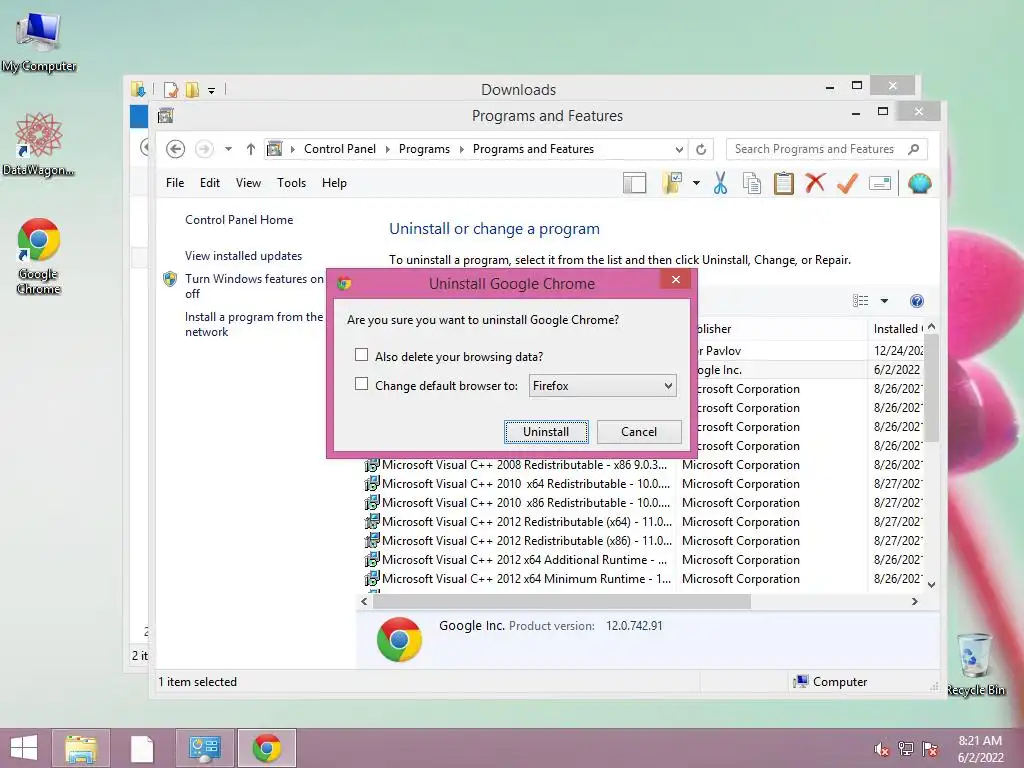Select Visual C++ 2012 x64 Minimum Runtime row
The width and height of the screenshot is (1024, 768).
tap(644, 579)
